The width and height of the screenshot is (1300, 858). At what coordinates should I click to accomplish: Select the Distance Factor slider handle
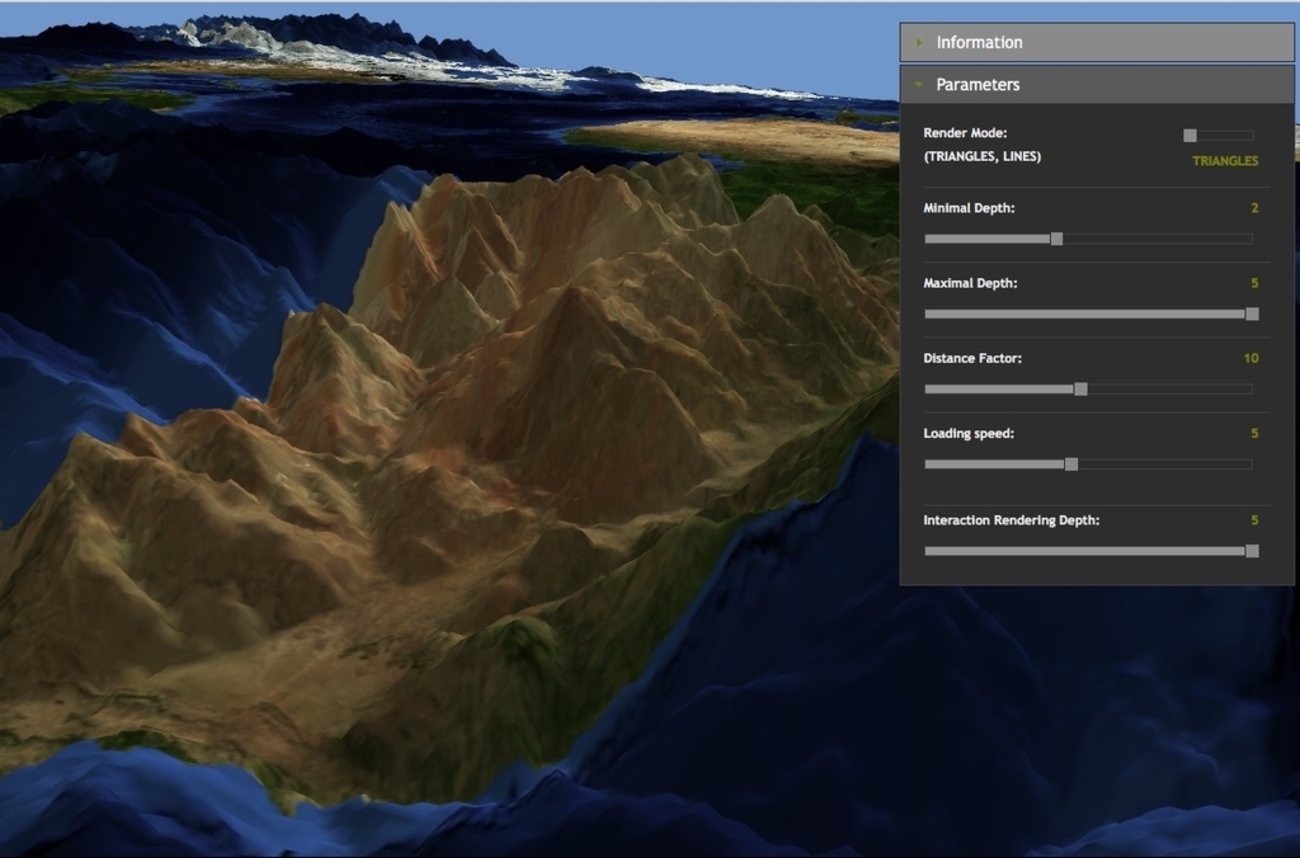pos(1080,389)
